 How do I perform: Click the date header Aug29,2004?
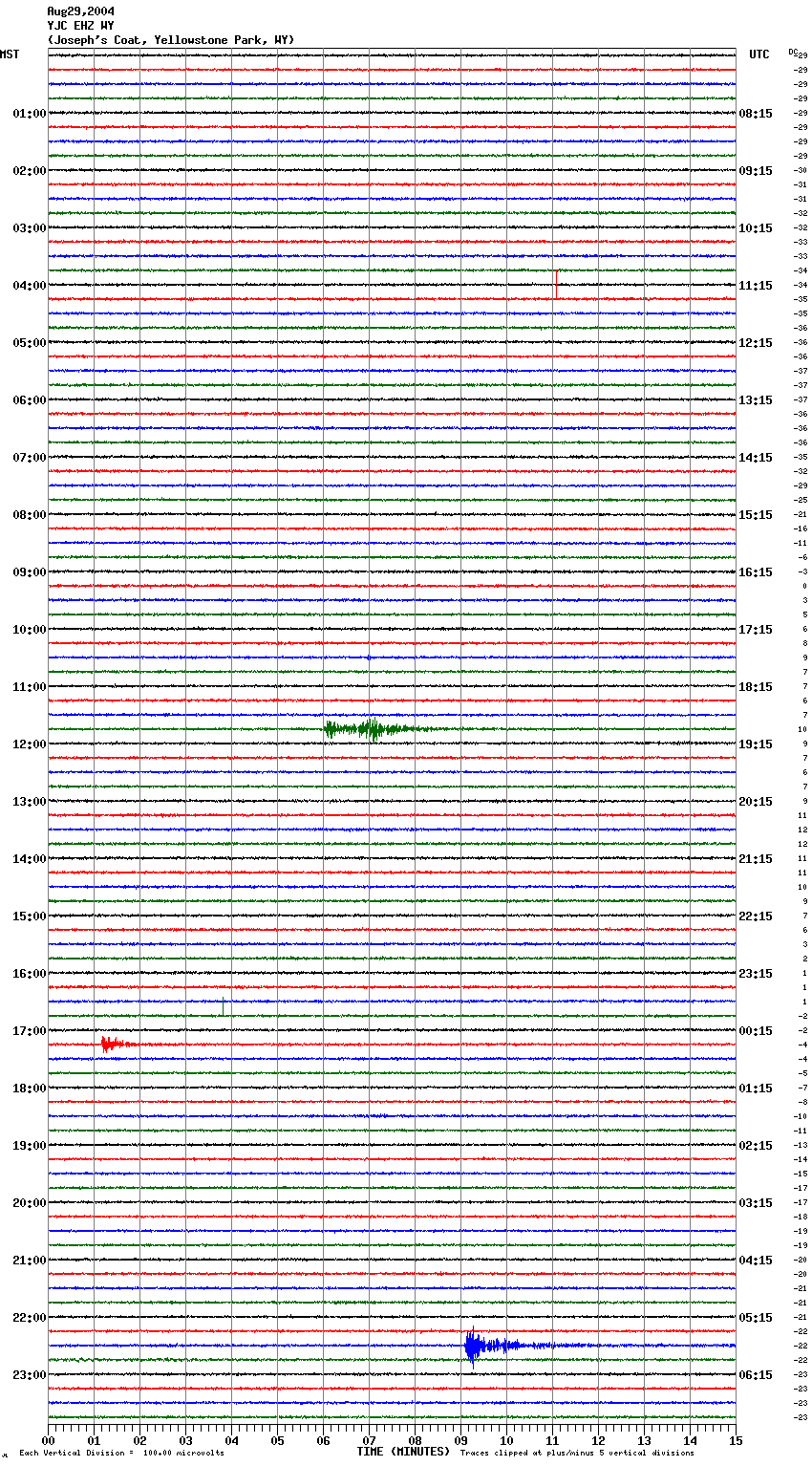coord(80,11)
